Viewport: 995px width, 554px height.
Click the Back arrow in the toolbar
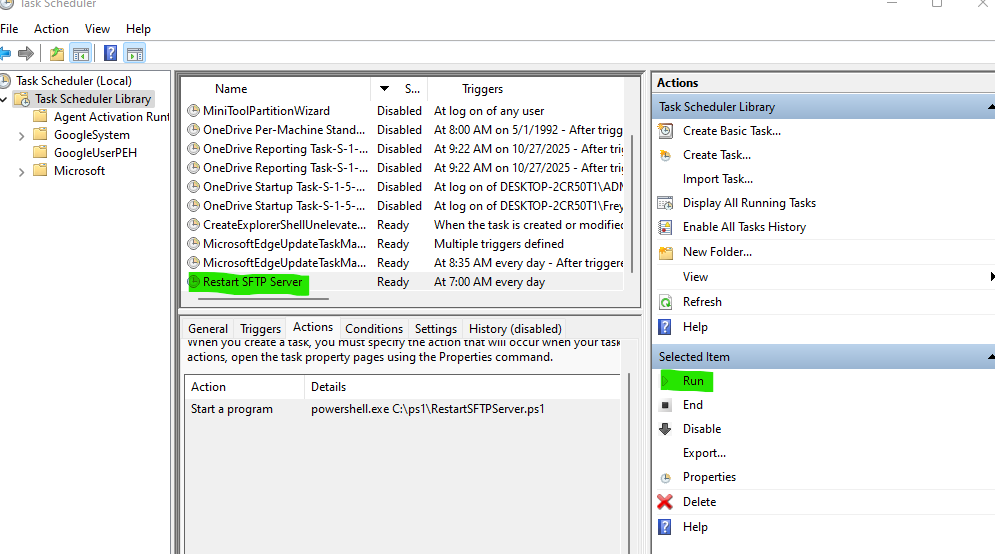point(6,53)
